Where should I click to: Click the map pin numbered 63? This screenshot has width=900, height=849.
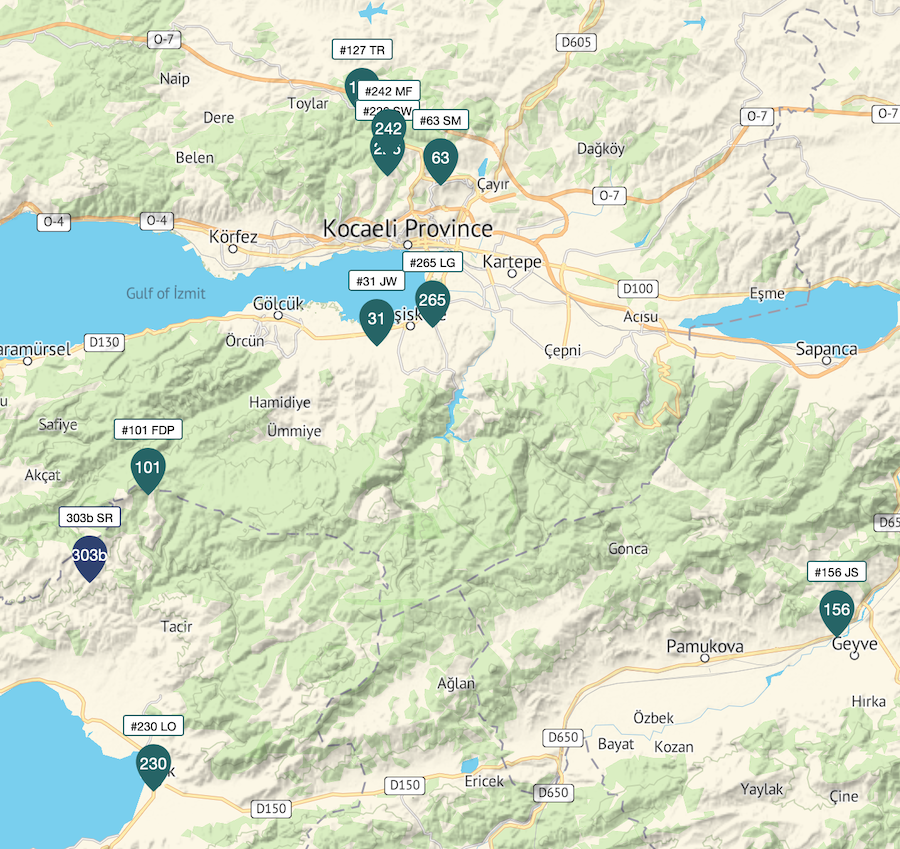pyautogui.click(x=440, y=160)
